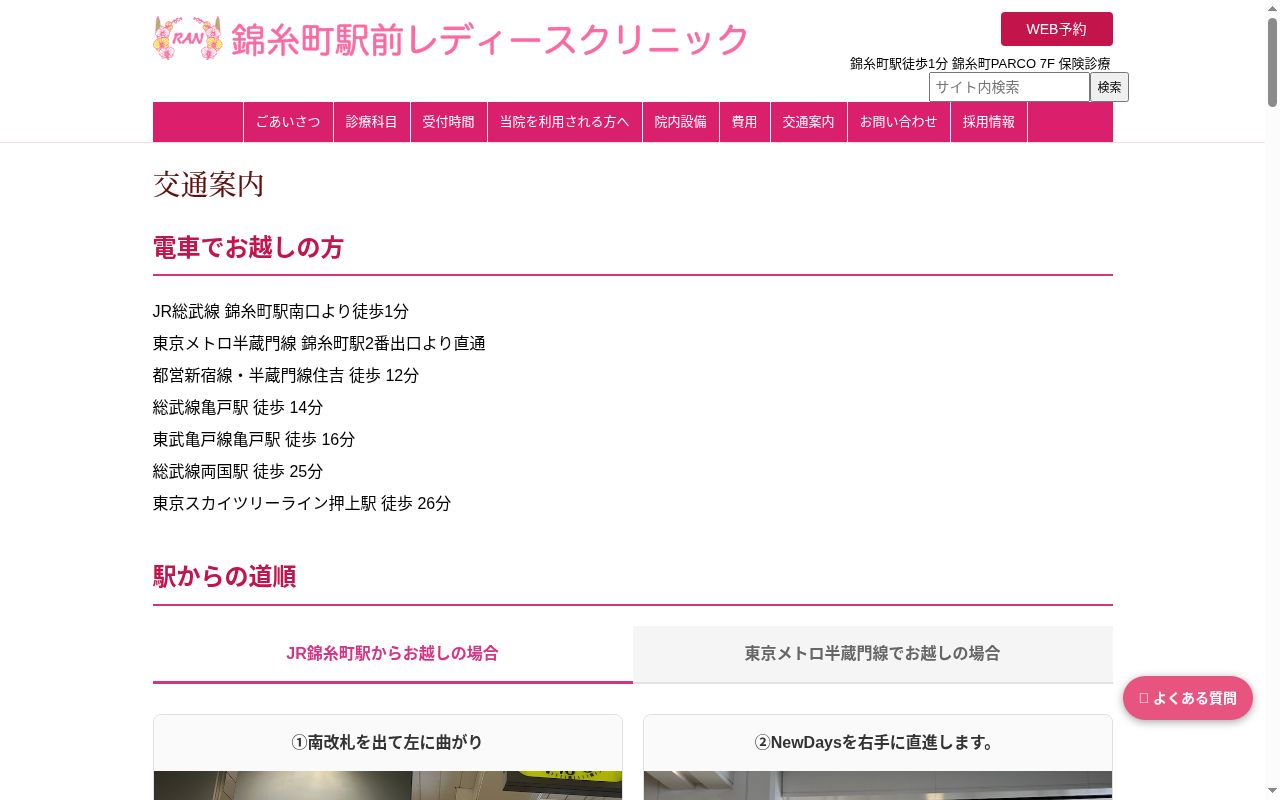
Task: Click the text 総武線両国駅 徒歩 25分
Action: click(x=238, y=472)
